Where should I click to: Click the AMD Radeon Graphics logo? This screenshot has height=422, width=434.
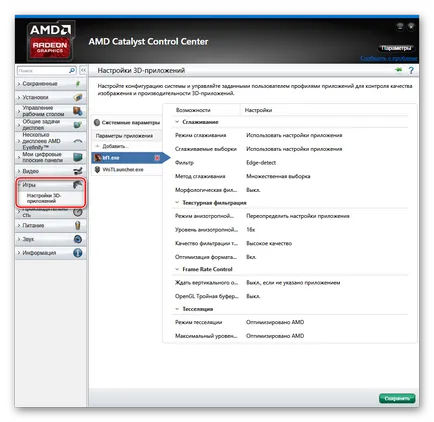pos(51,40)
